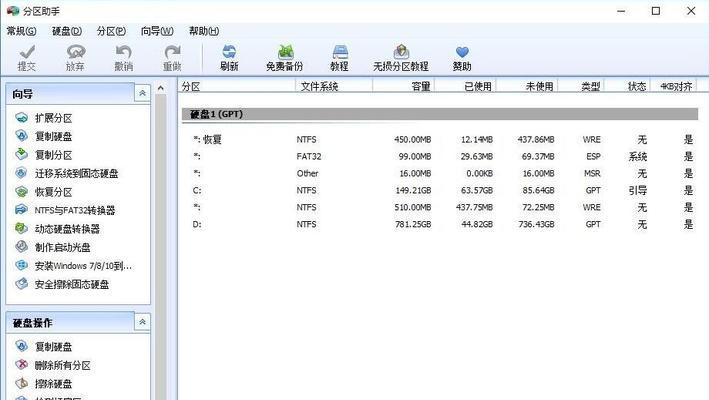Open the 硬盘(D) menu
The height and width of the screenshot is (400, 709).
[67, 31]
